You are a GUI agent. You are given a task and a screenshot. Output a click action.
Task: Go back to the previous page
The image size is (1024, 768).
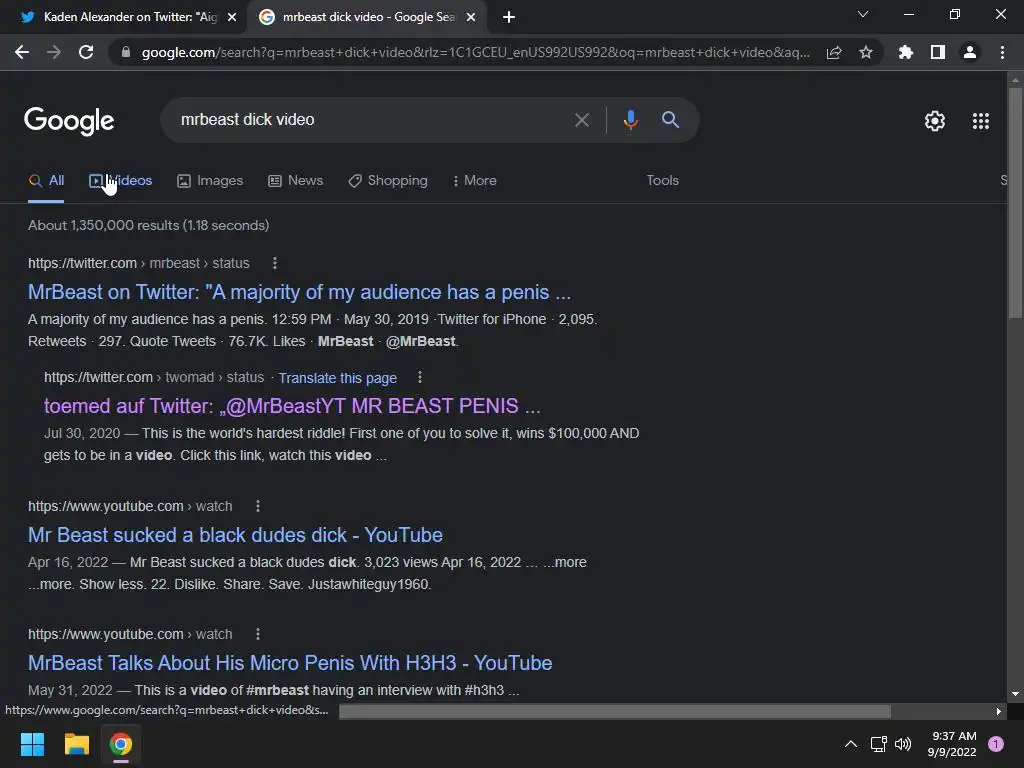tap(22, 52)
